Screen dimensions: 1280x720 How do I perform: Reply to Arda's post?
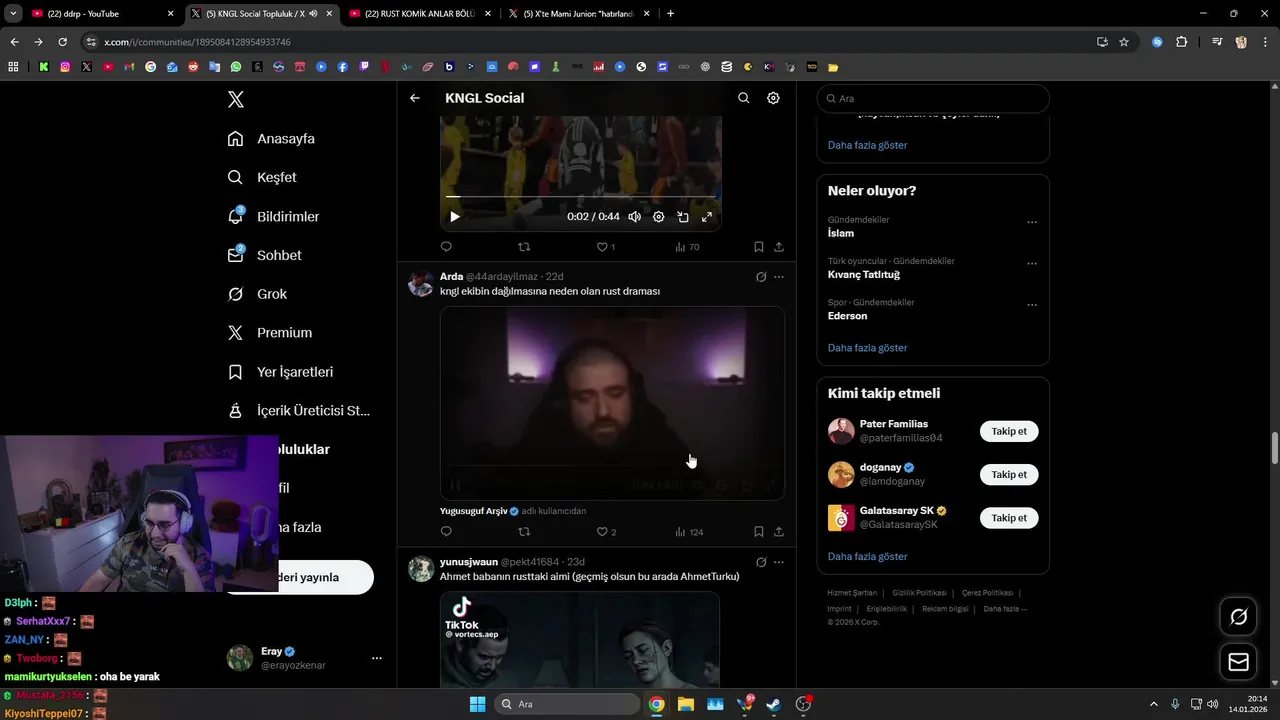pyautogui.click(x=446, y=532)
